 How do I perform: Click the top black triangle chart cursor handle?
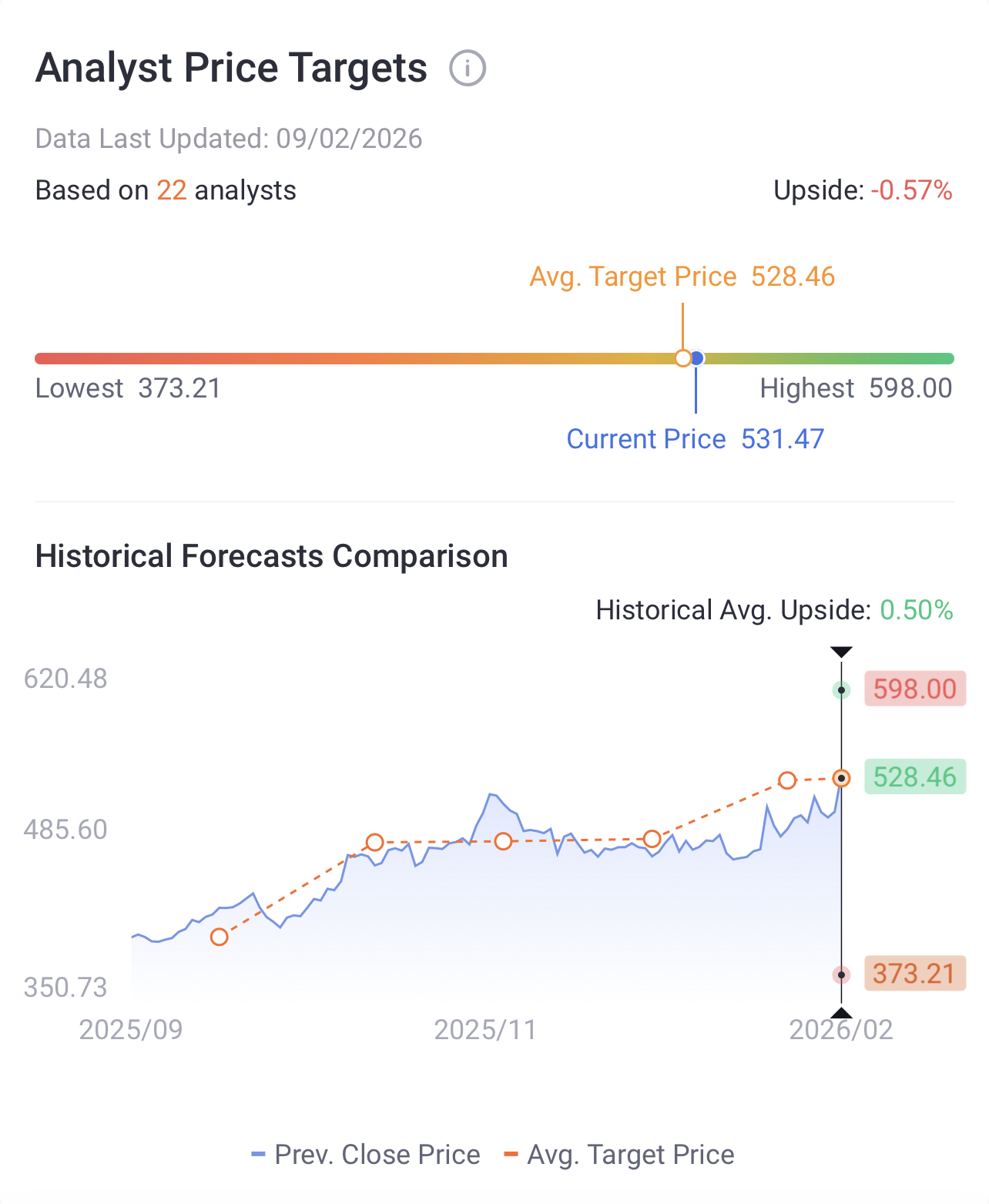pyautogui.click(x=841, y=652)
